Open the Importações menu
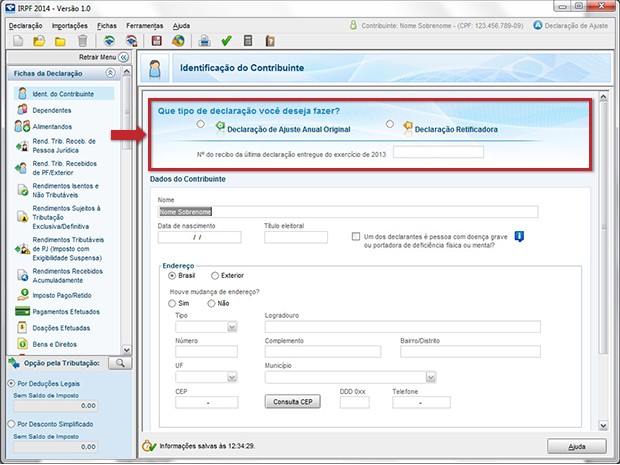Screen dimensions: 620x465 point(70,26)
